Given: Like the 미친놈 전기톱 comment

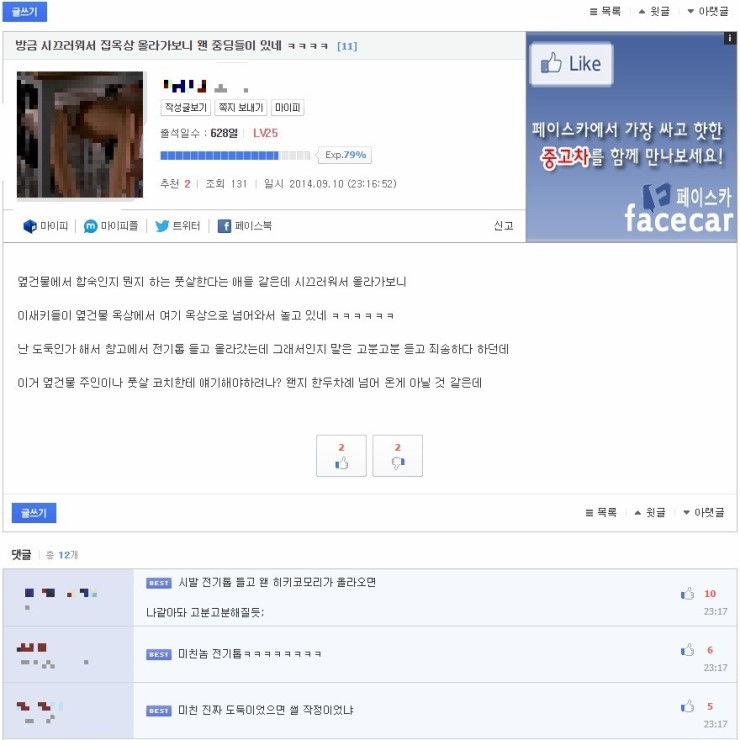Looking at the screenshot, I should coord(687,650).
